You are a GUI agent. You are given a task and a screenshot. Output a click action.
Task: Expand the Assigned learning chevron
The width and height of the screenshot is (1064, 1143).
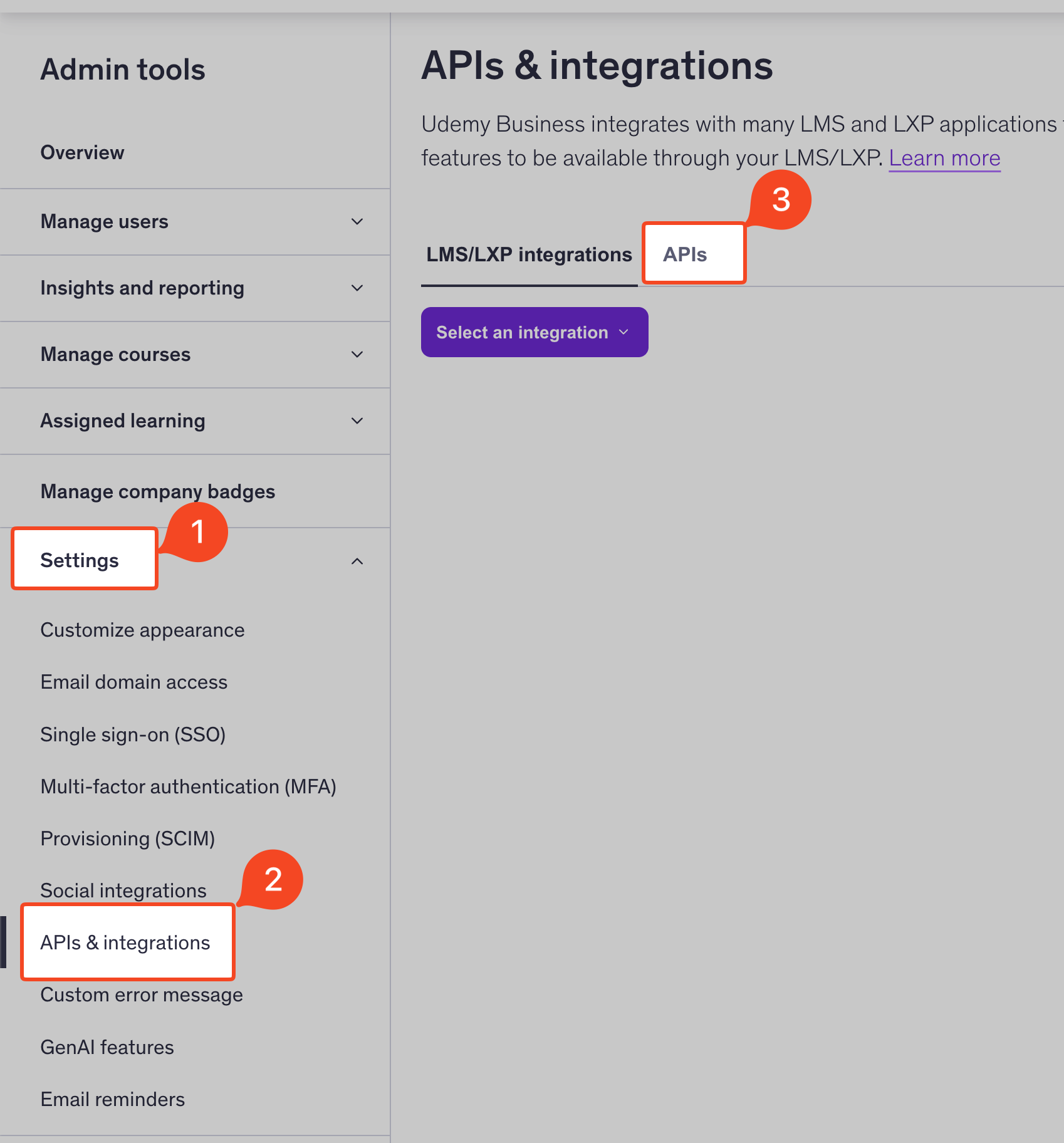357,421
